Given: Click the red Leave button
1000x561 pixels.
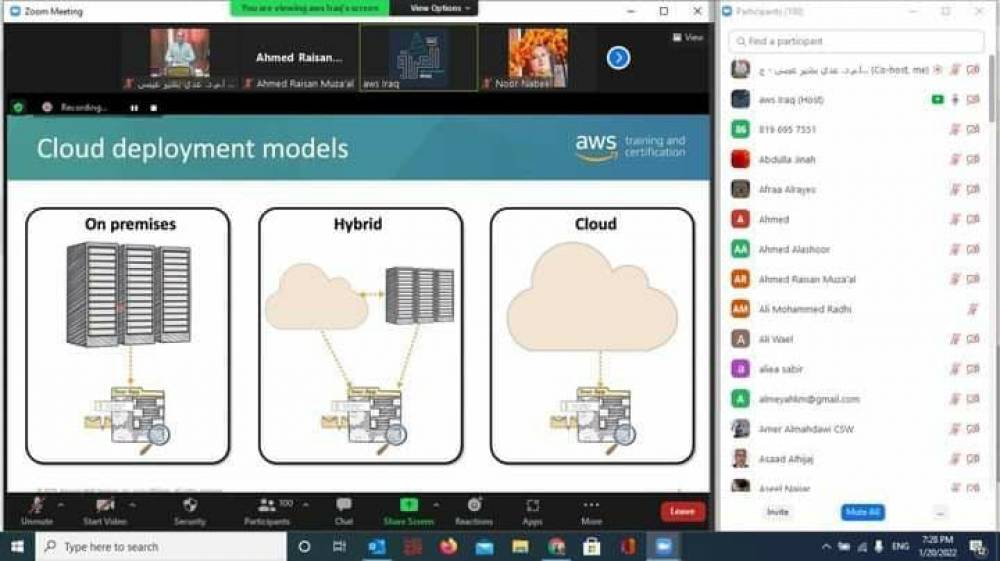Looking at the screenshot, I should click(682, 511).
